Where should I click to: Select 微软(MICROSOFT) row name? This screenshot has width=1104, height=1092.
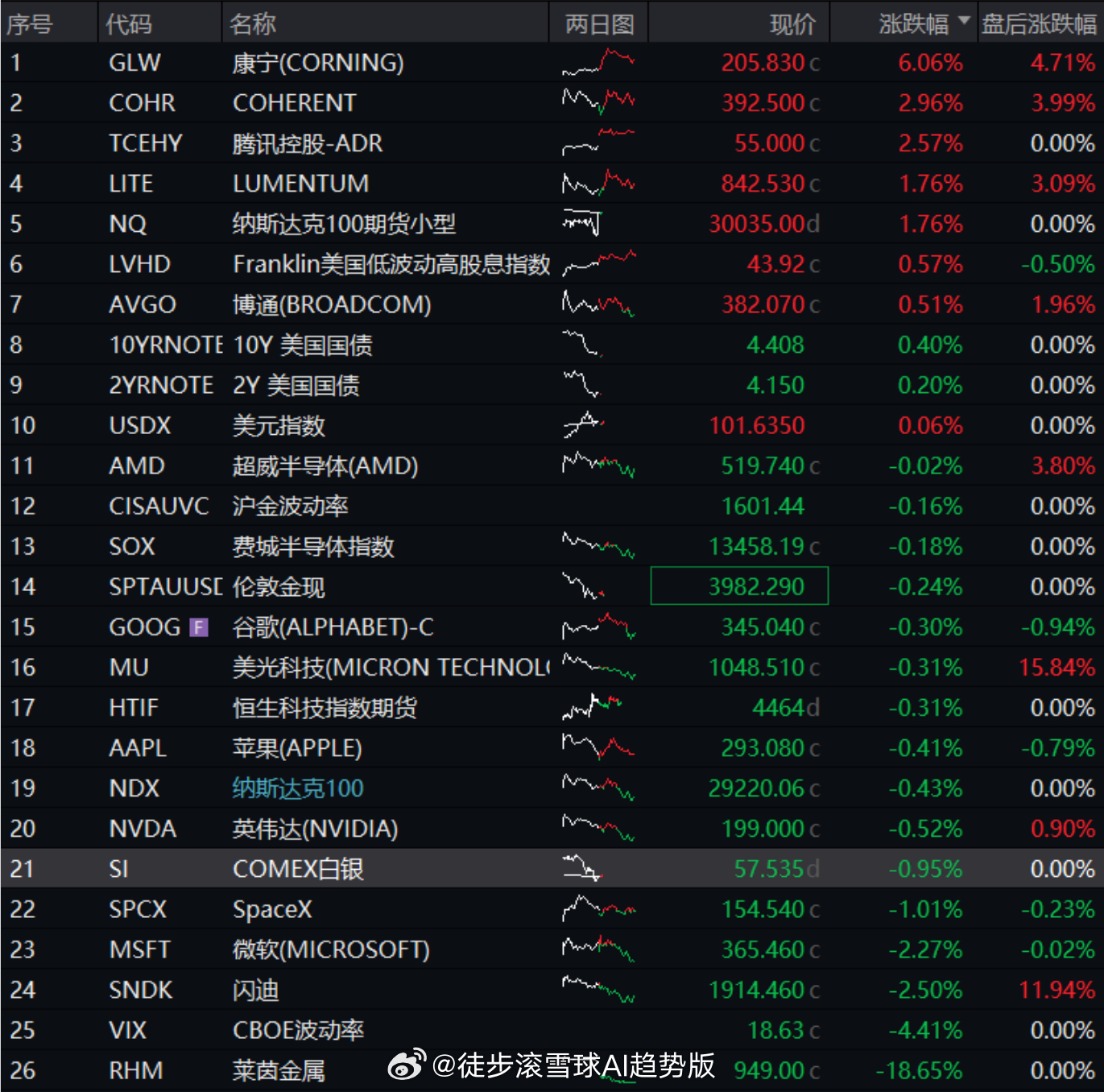[331, 949]
